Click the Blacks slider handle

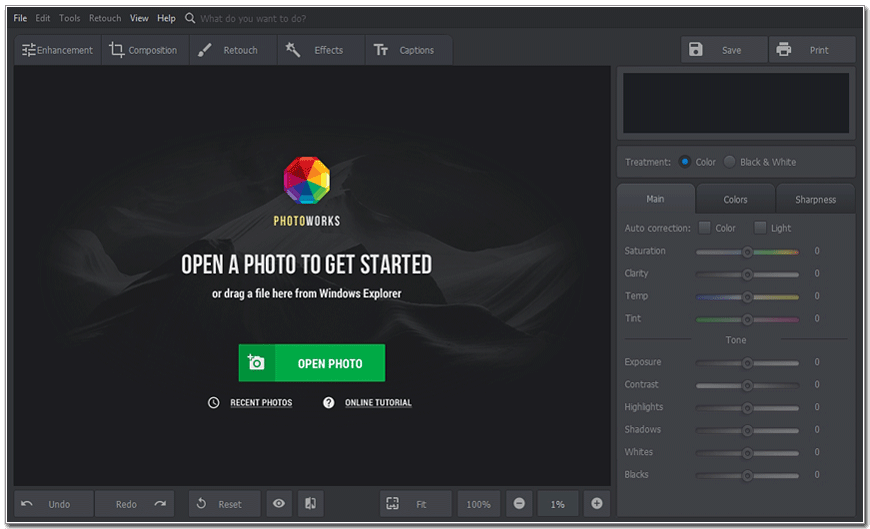747,475
